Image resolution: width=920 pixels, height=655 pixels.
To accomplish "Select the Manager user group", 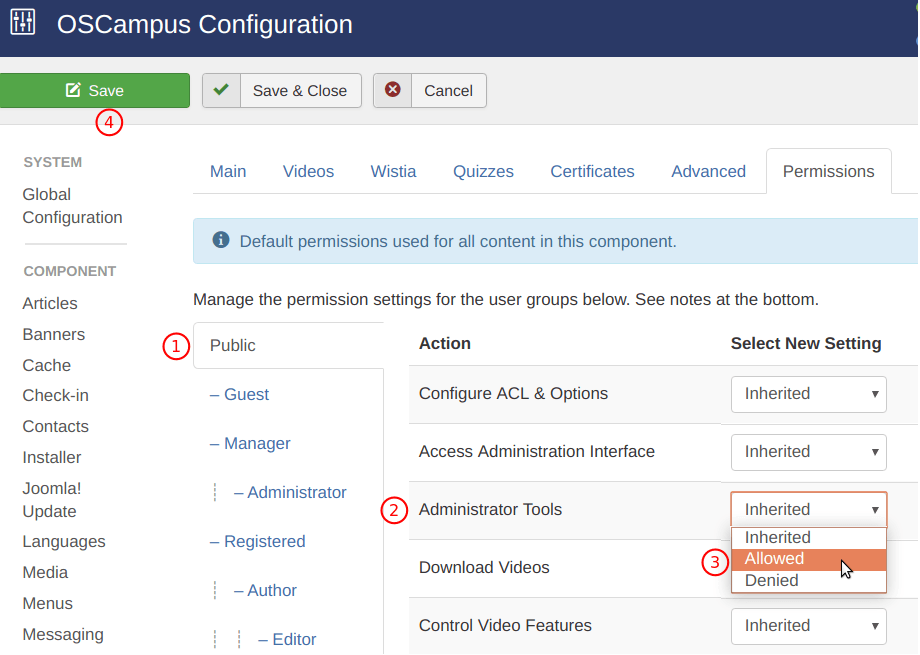I will tap(250, 444).
